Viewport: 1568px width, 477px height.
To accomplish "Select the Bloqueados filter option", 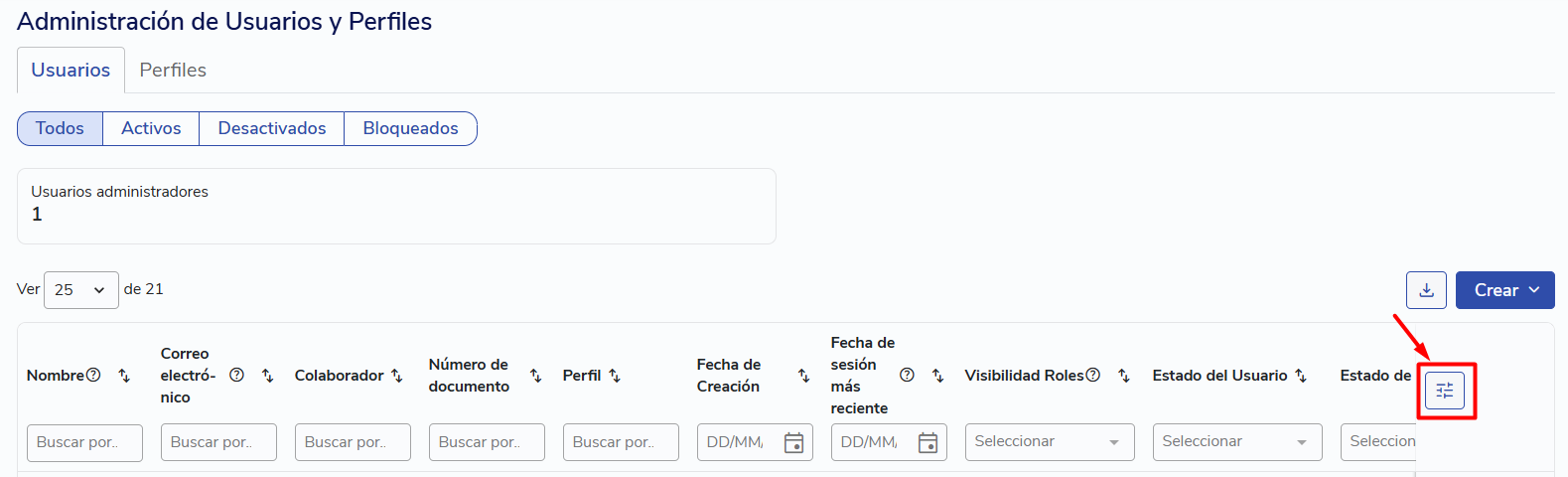I will point(410,128).
